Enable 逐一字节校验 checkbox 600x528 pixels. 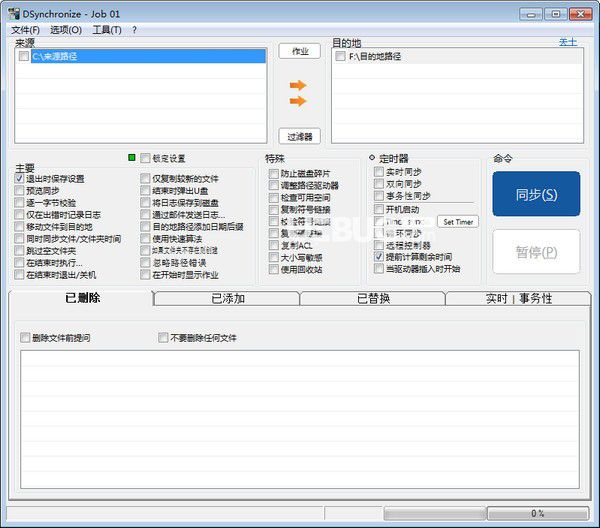pos(19,202)
